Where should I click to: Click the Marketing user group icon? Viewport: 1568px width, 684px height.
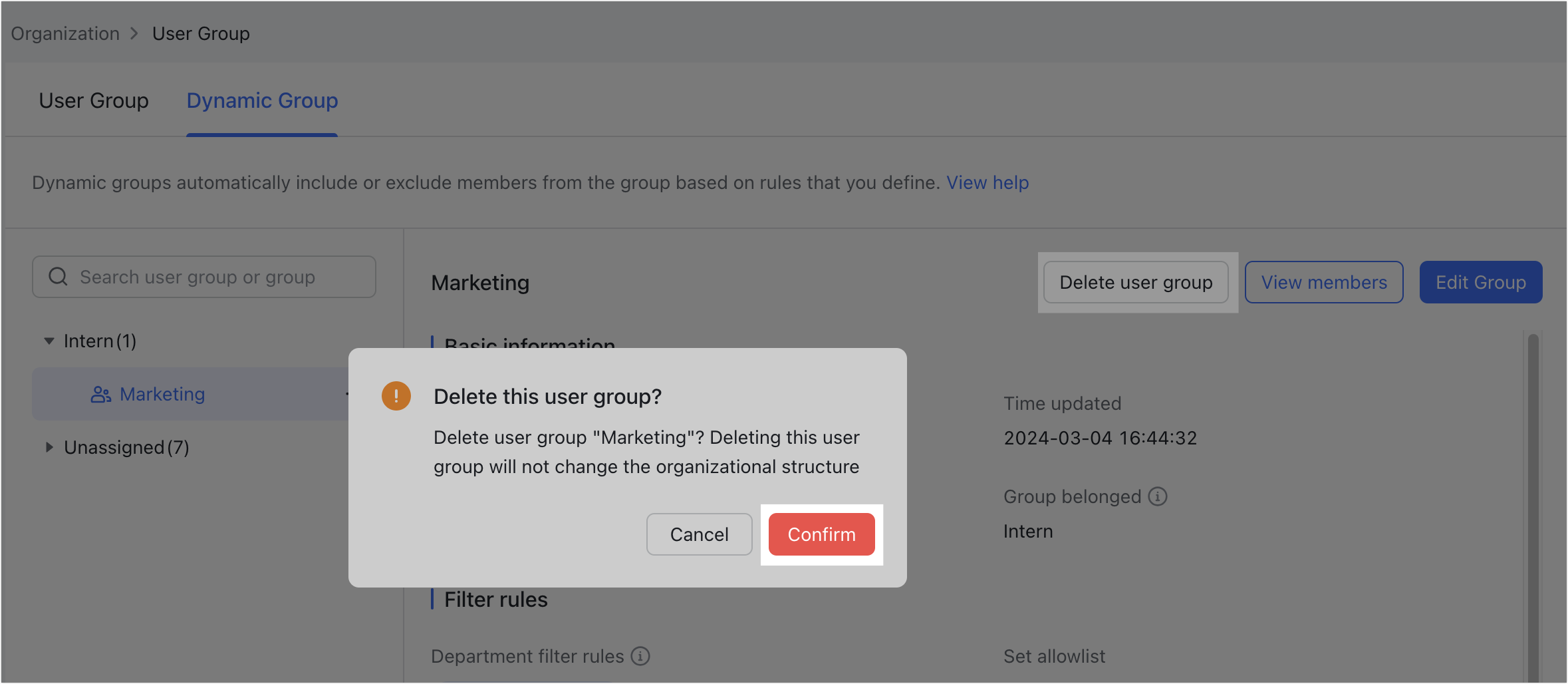(x=100, y=394)
